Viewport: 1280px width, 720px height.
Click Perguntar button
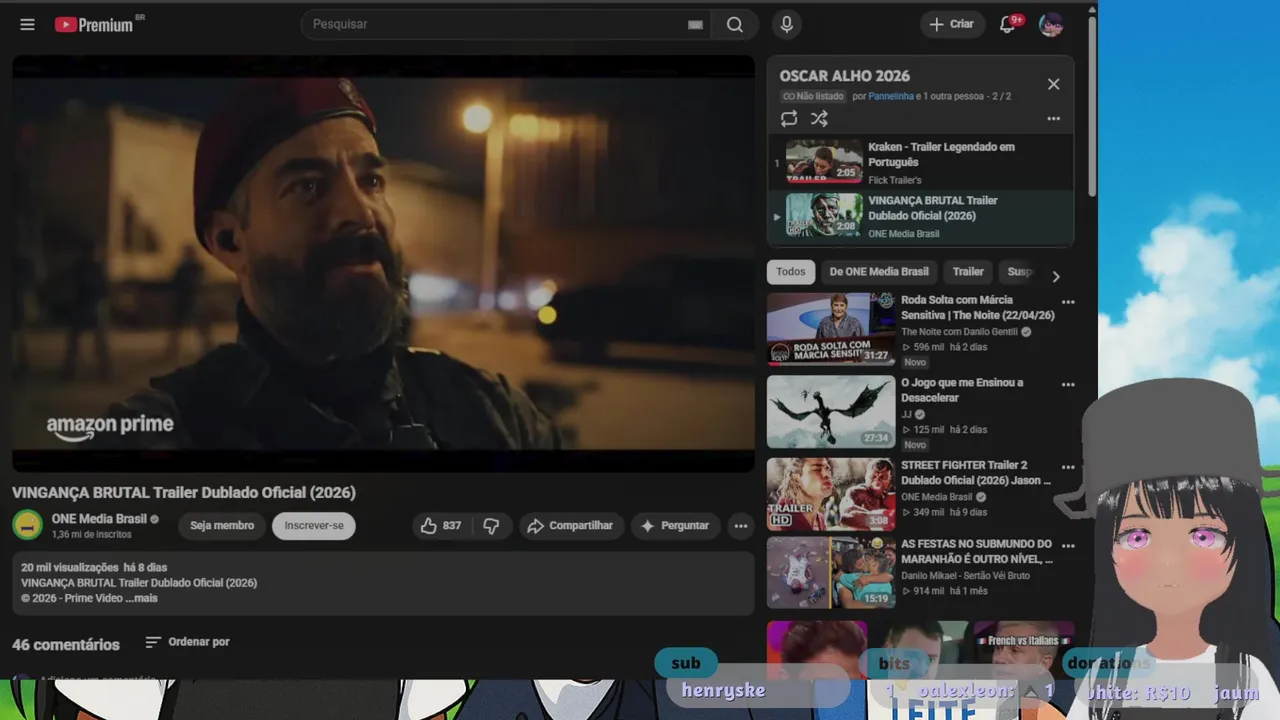pyautogui.click(x=675, y=525)
